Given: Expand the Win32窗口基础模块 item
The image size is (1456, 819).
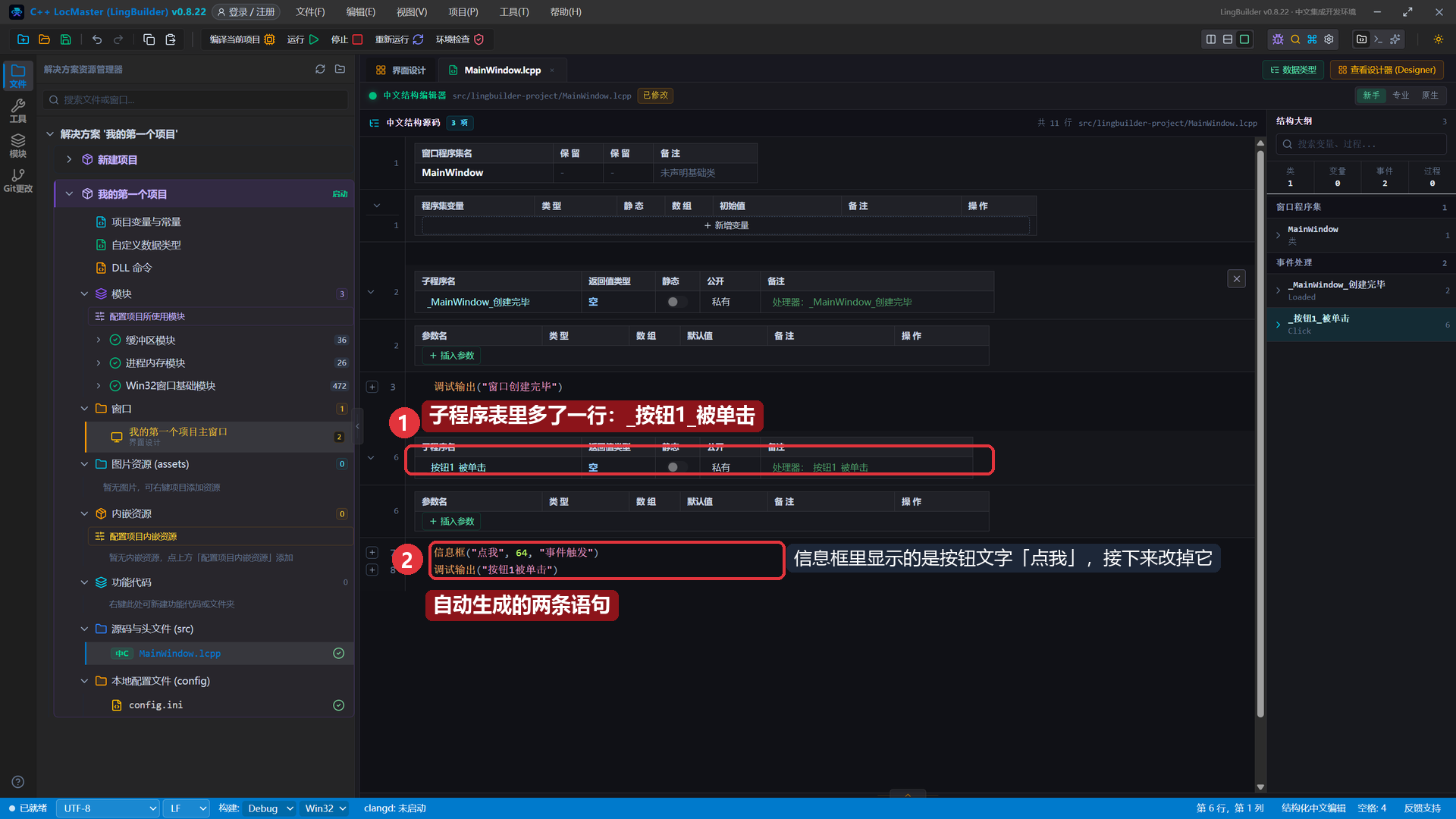Looking at the screenshot, I should tap(98, 385).
